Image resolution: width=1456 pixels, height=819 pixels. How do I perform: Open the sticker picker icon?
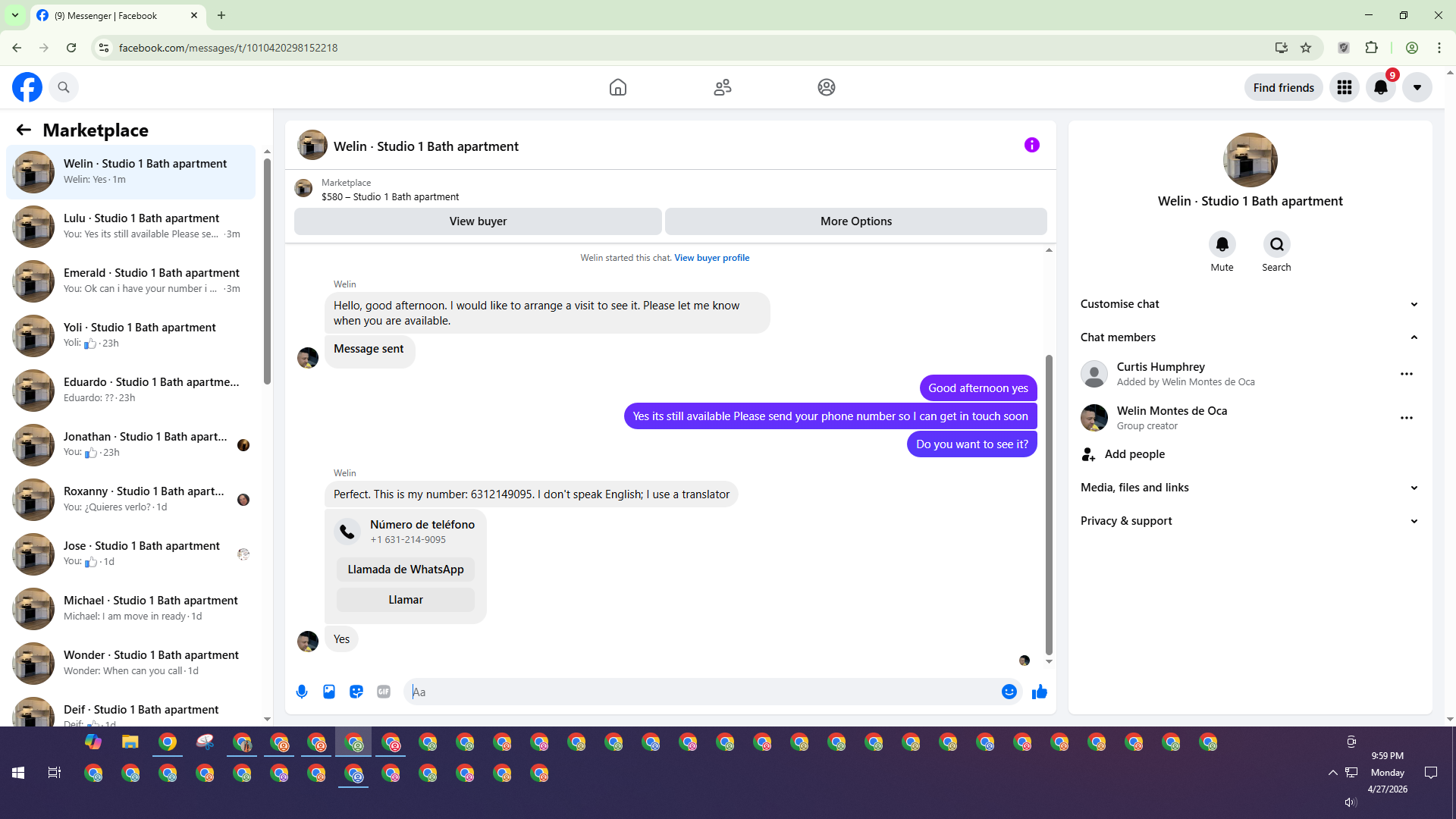point(356,692)
